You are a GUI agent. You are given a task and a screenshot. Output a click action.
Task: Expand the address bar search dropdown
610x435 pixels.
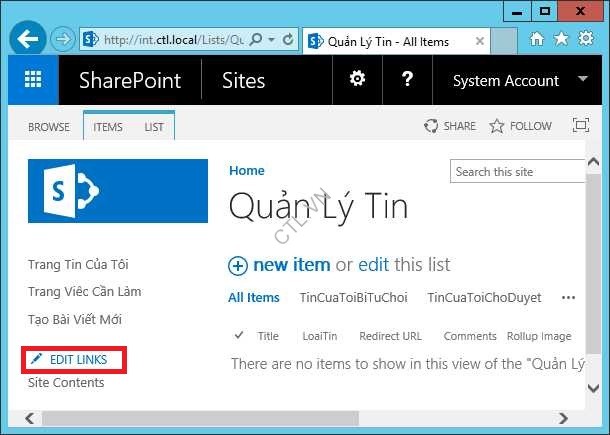pos(271,40)
